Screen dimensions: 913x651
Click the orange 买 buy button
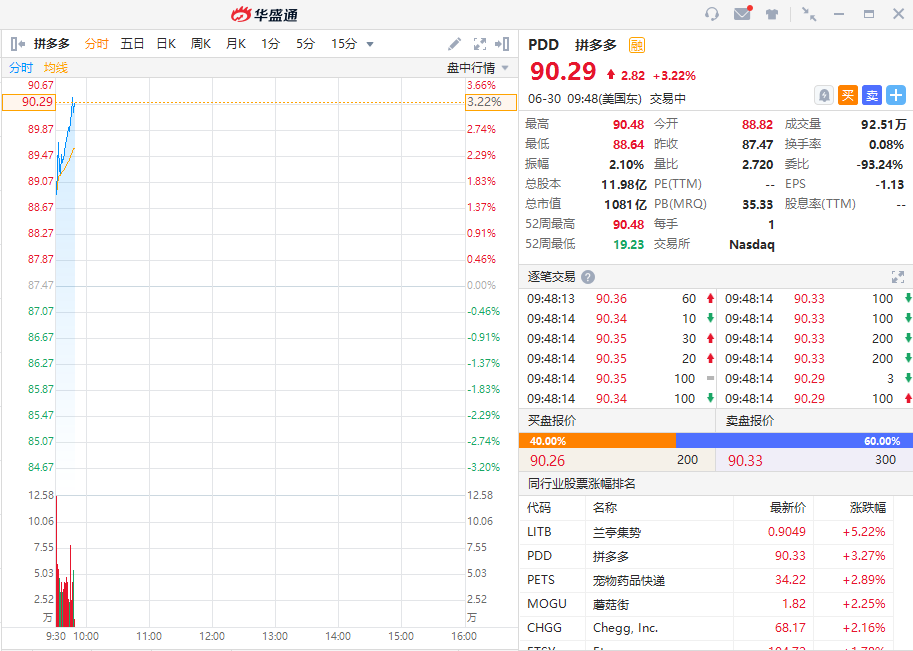(848, 95)
